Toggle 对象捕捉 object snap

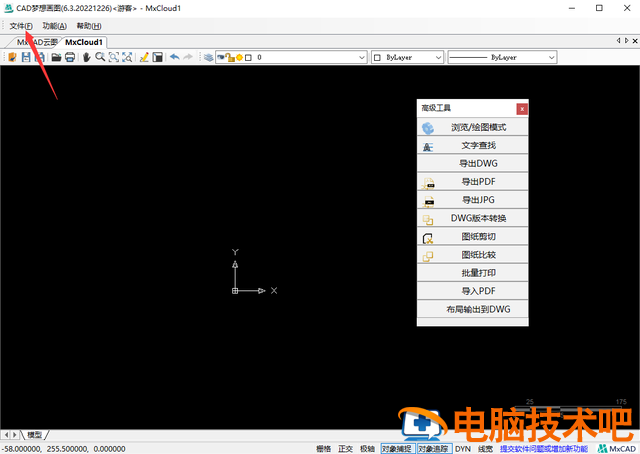click(398, 449)
